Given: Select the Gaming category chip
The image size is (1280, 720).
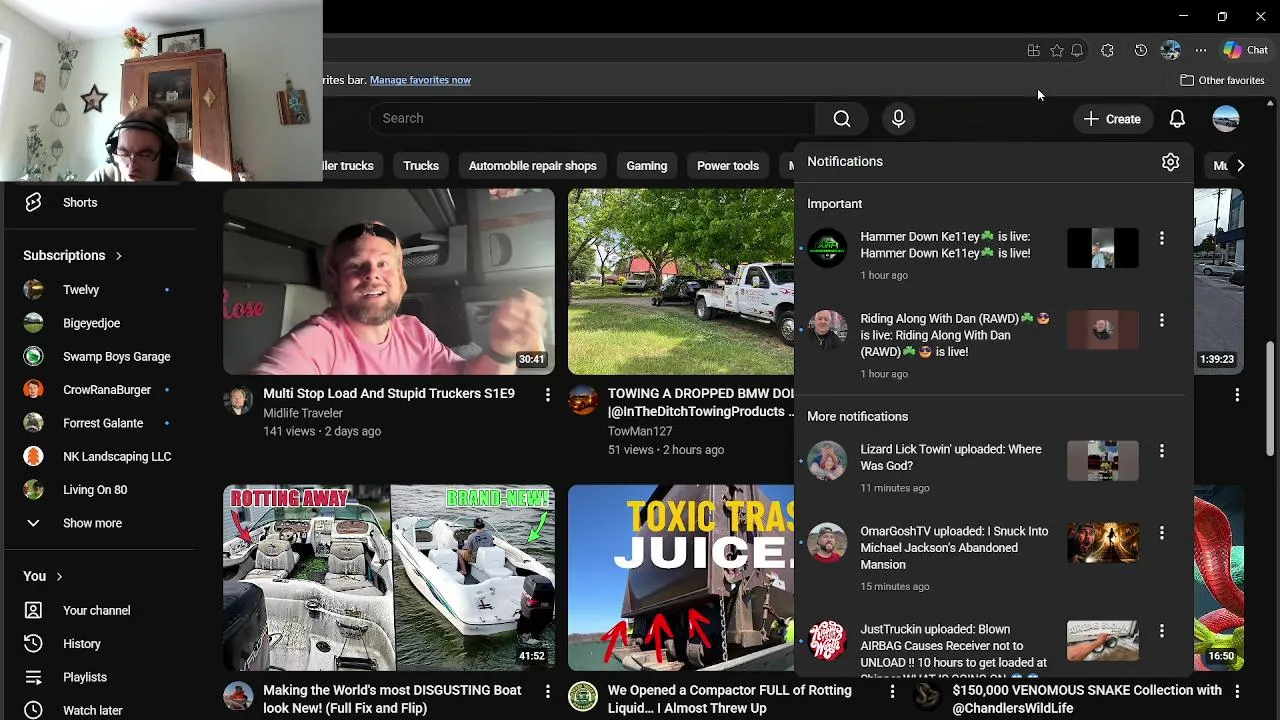Looking at the screenshot, I should [646, 166].
